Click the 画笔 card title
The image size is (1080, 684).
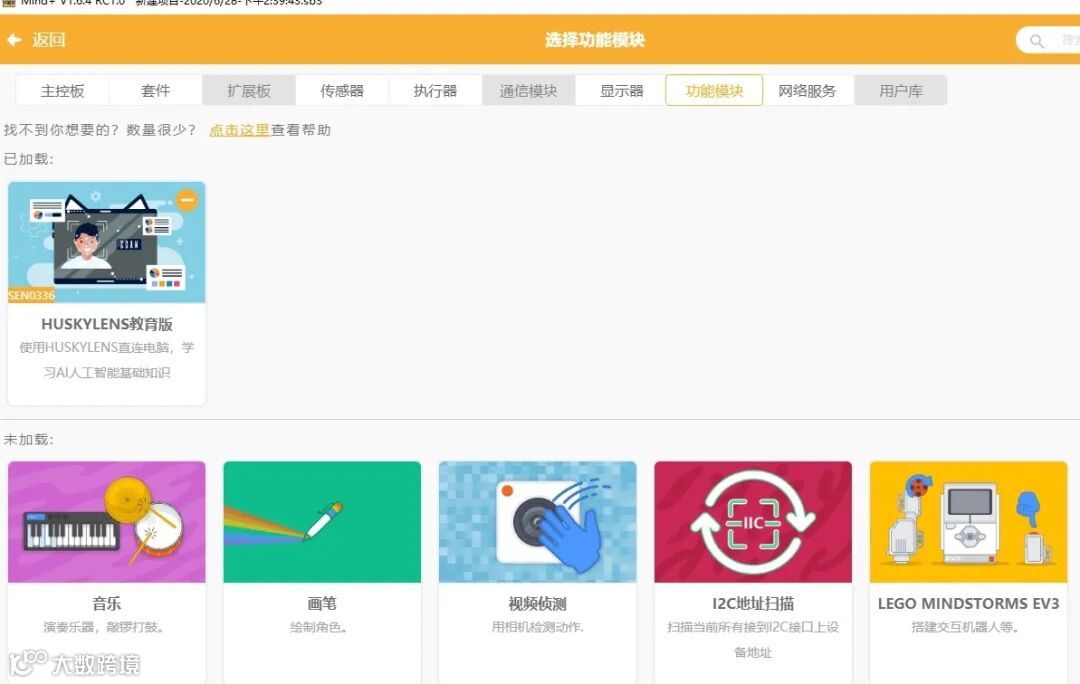pos(322,603)
